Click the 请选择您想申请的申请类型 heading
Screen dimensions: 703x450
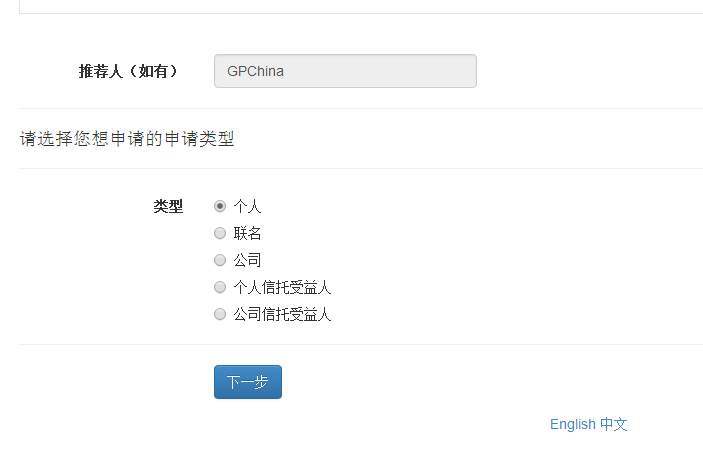click(x=127, y=138)
